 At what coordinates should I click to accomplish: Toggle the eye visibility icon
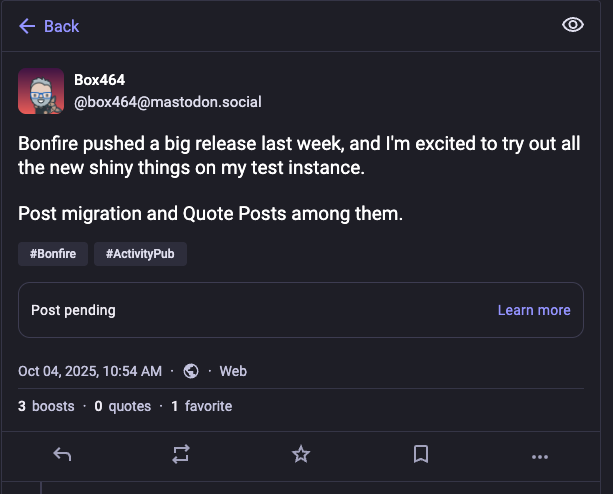[x=573, y=26]
